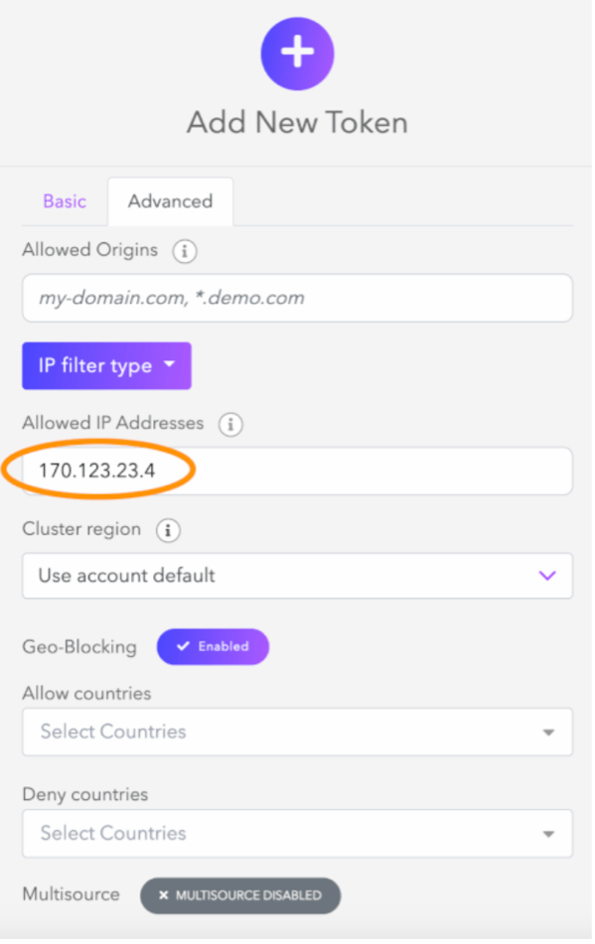This screenshot has width=595, height=944.
Task: Click the Enabled badge next to Geo-Blocking
Action: (212, 647)
